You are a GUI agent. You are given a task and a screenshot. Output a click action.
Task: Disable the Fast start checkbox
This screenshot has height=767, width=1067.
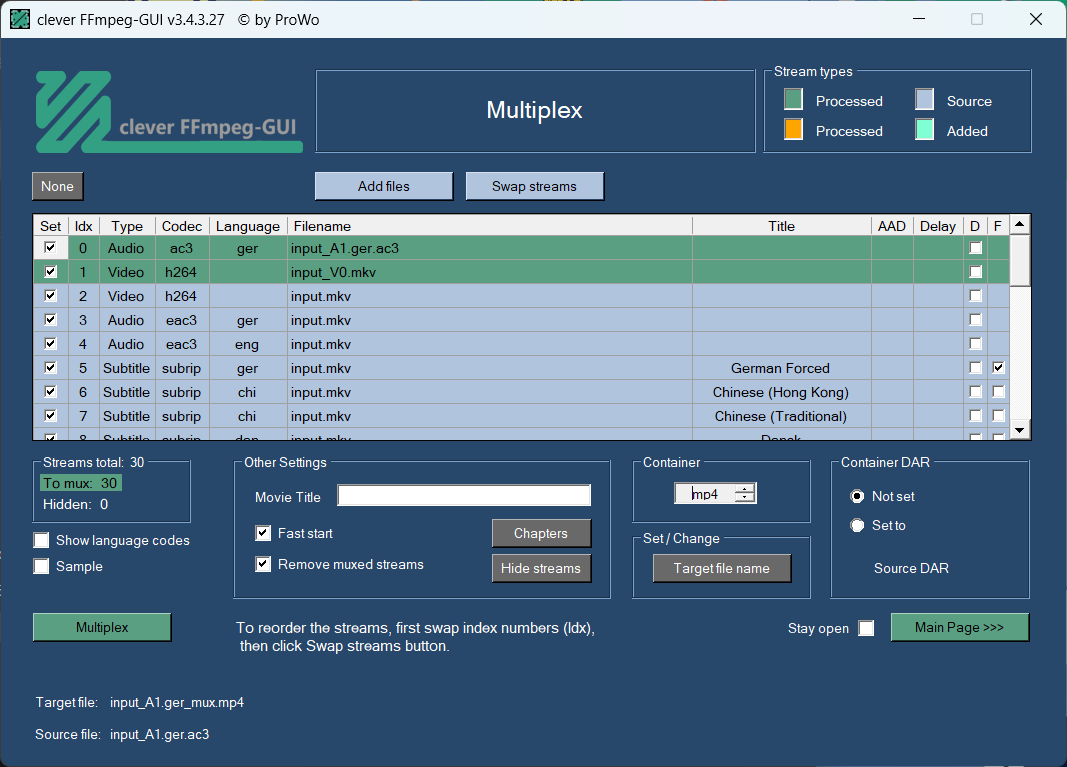pyautogui.click(x=264, y=533)
